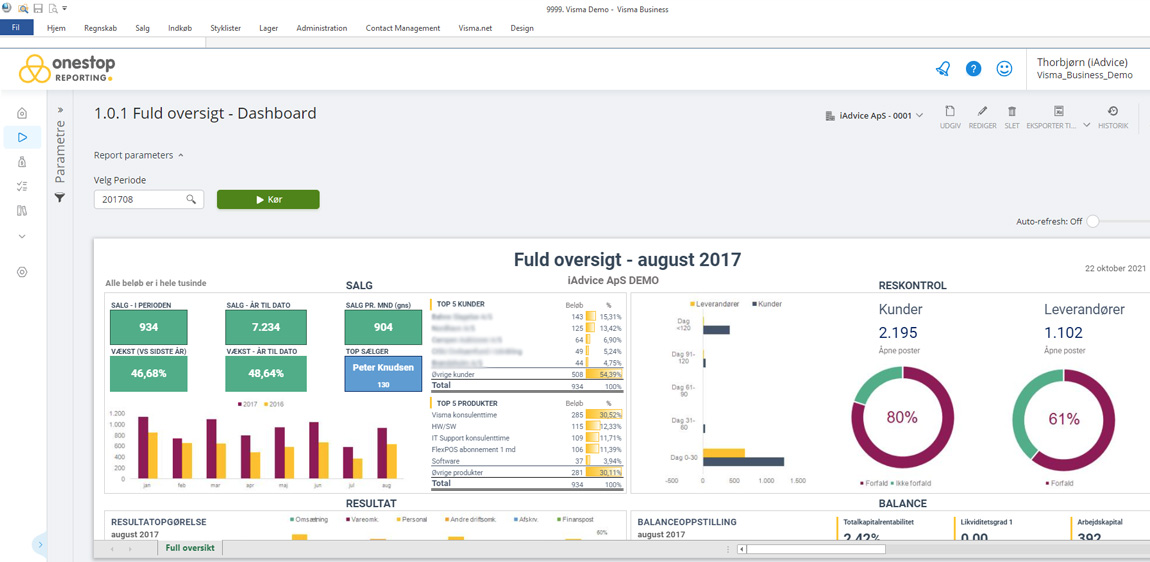Click the Øvrige kunder row in Top 5 Kunder
The image size is (1150, 562).
[526, 374]
